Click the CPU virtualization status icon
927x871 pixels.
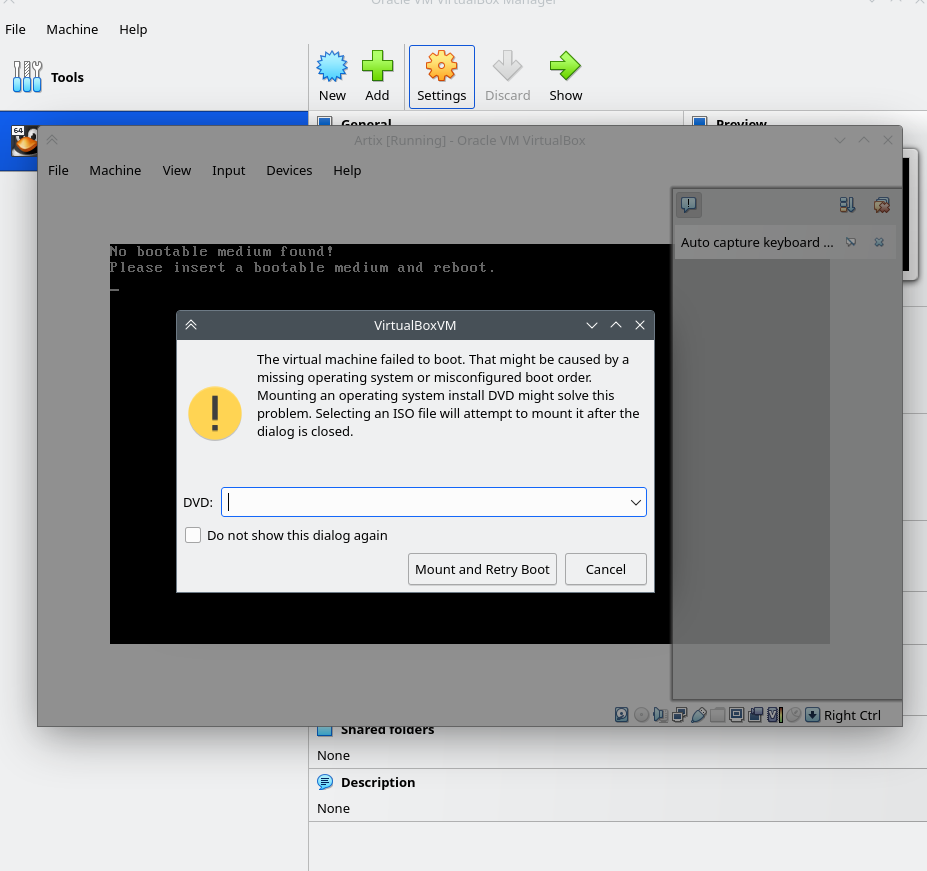[x=774, y=715]
